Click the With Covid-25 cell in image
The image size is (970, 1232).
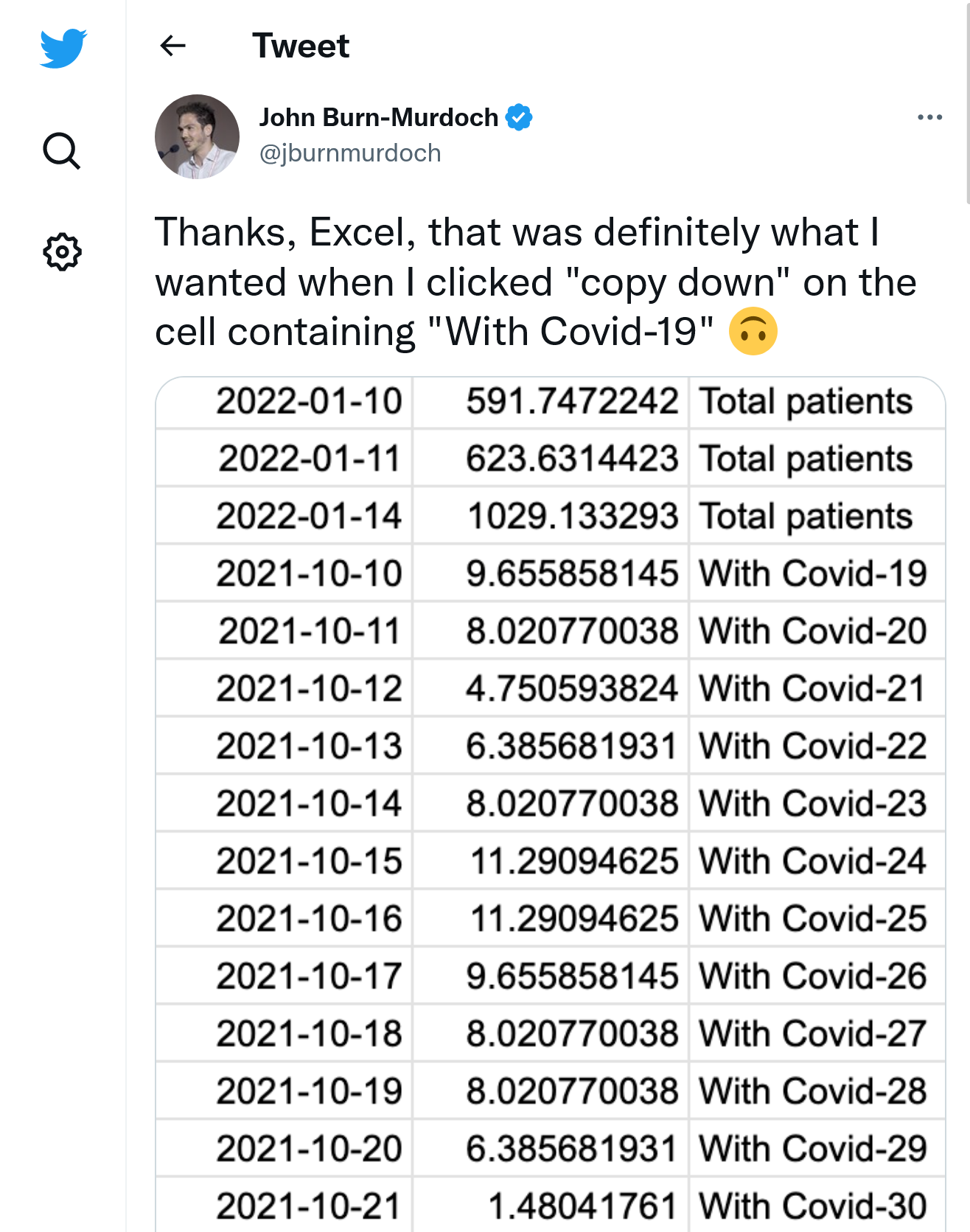tap(812, 919)
